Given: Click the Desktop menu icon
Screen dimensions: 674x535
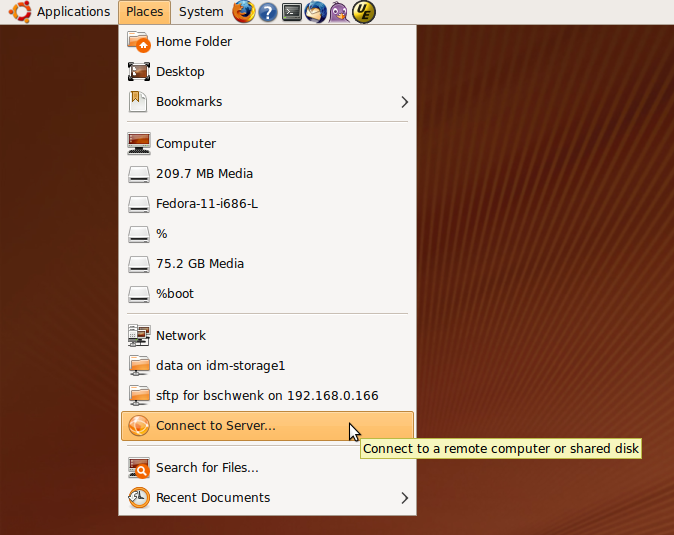Looking at the screenshot, I should [139, 72].
